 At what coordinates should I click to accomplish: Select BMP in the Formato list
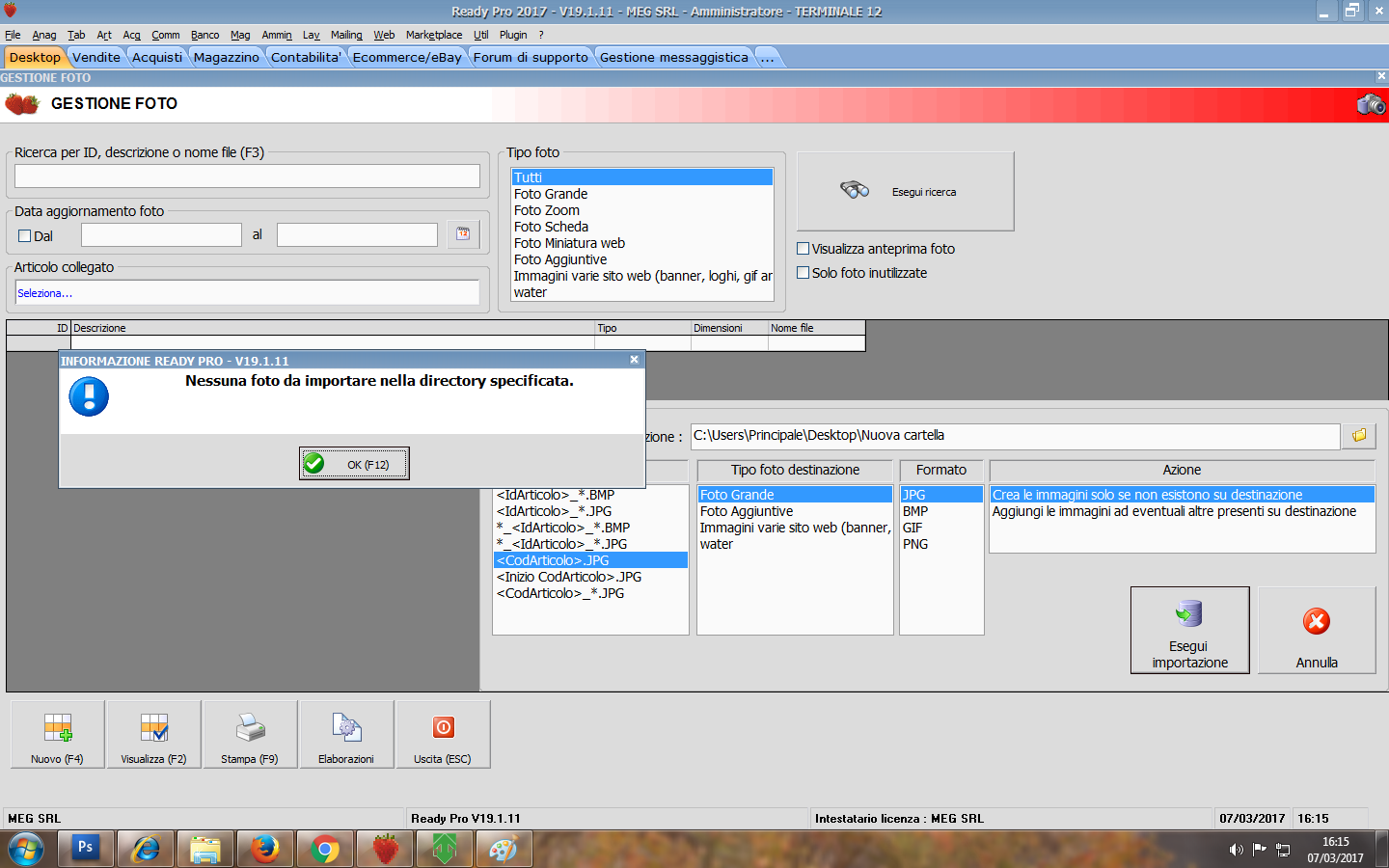941,511
